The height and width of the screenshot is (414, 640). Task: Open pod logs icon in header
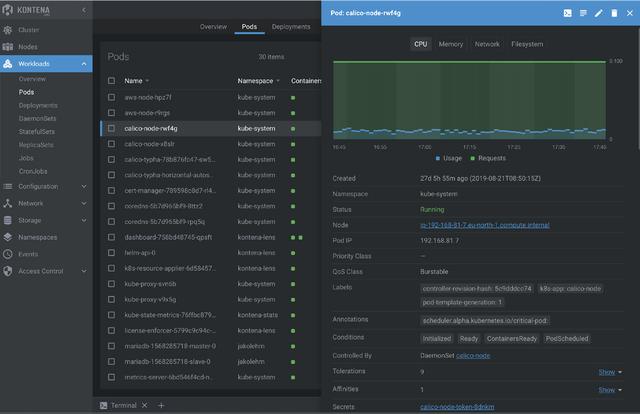[x=583, y=13]
